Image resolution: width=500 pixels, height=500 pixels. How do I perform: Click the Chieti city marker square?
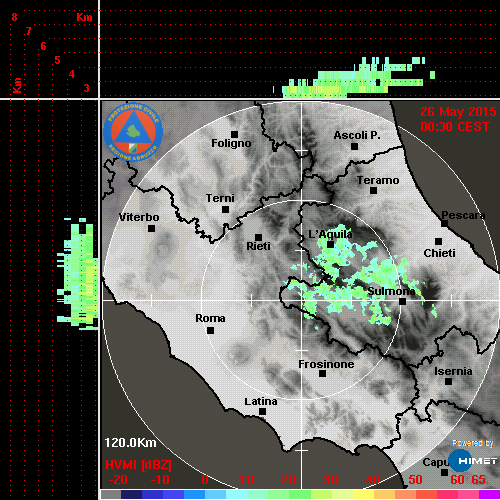438,241
